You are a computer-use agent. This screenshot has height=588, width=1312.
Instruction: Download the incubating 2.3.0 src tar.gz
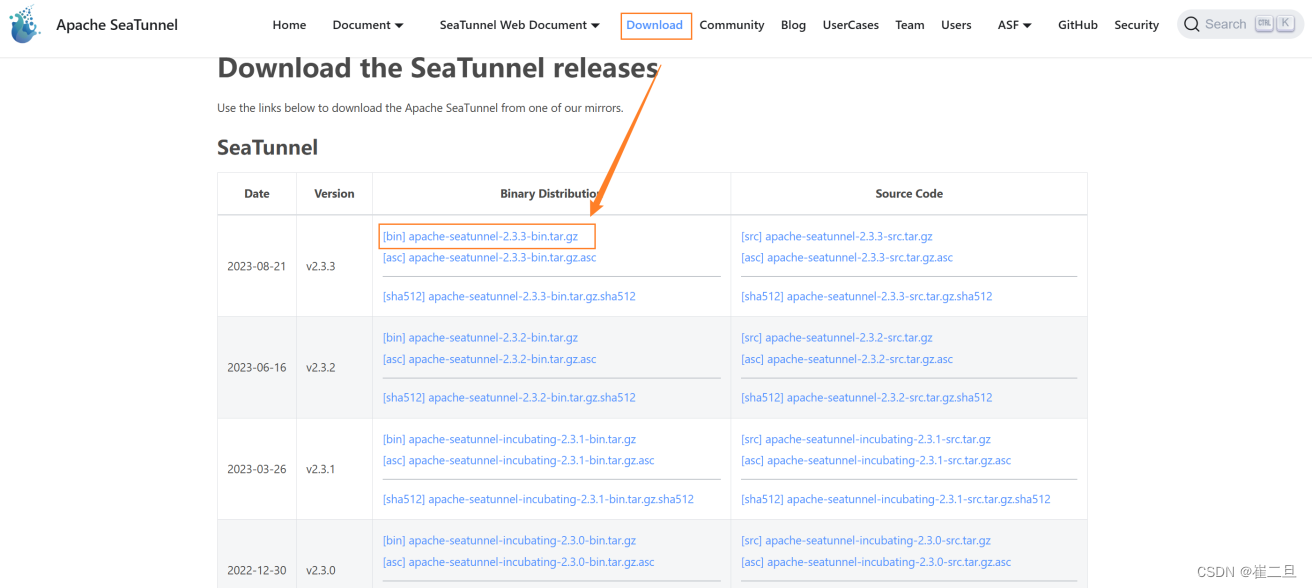pyautogui.click(x=865, y=541)
